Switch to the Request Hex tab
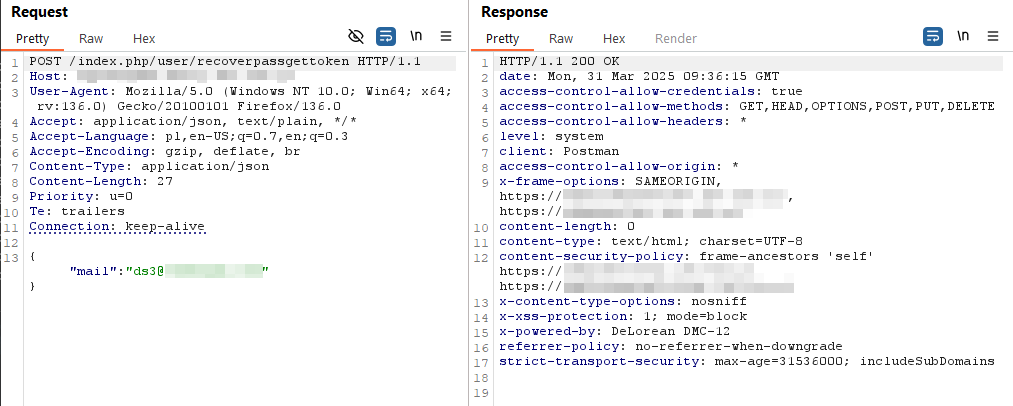The height and width of the screenshot is (406, 1013). coord(144,39)
